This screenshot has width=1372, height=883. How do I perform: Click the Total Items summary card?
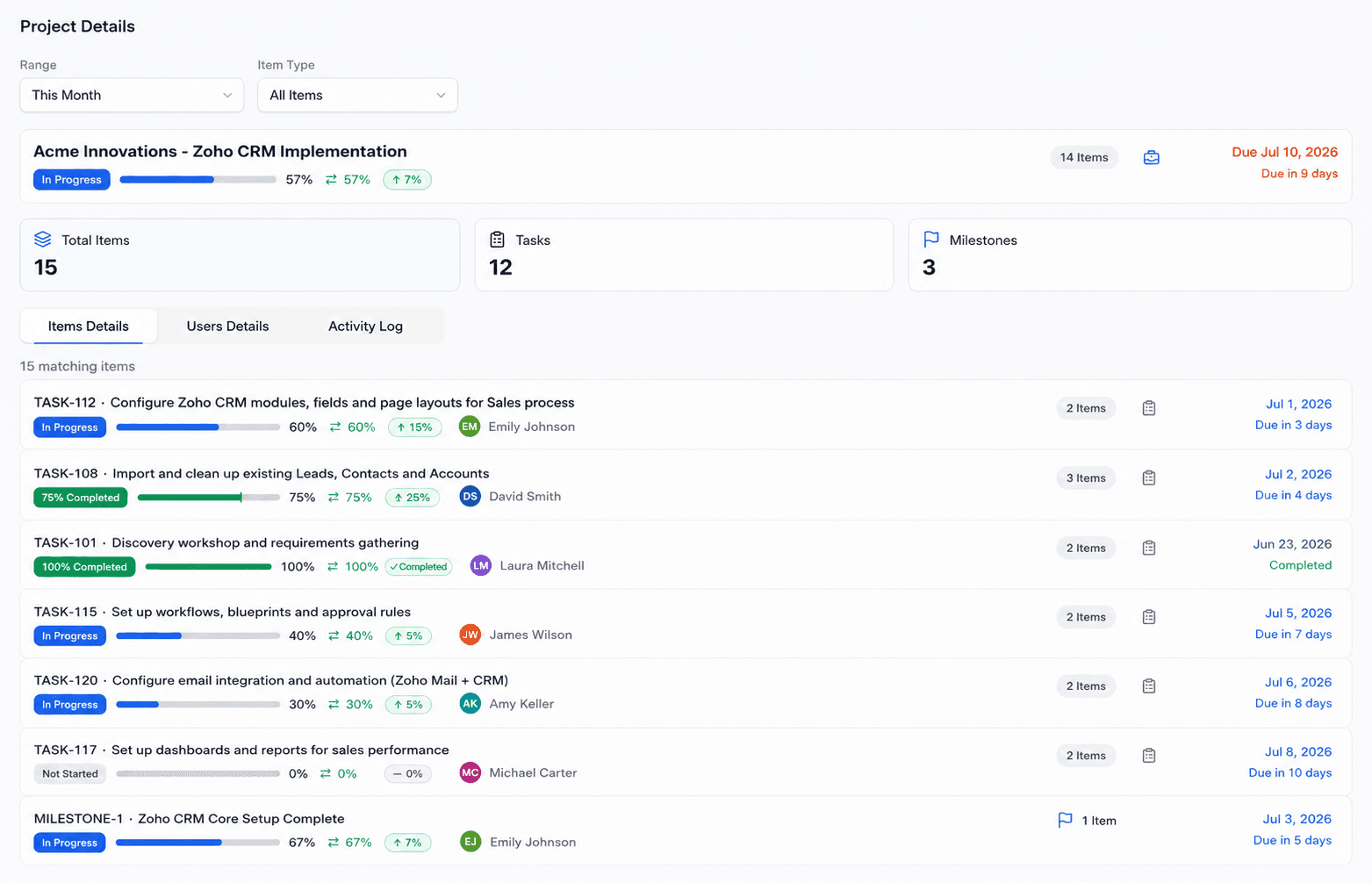coord(240,255)
